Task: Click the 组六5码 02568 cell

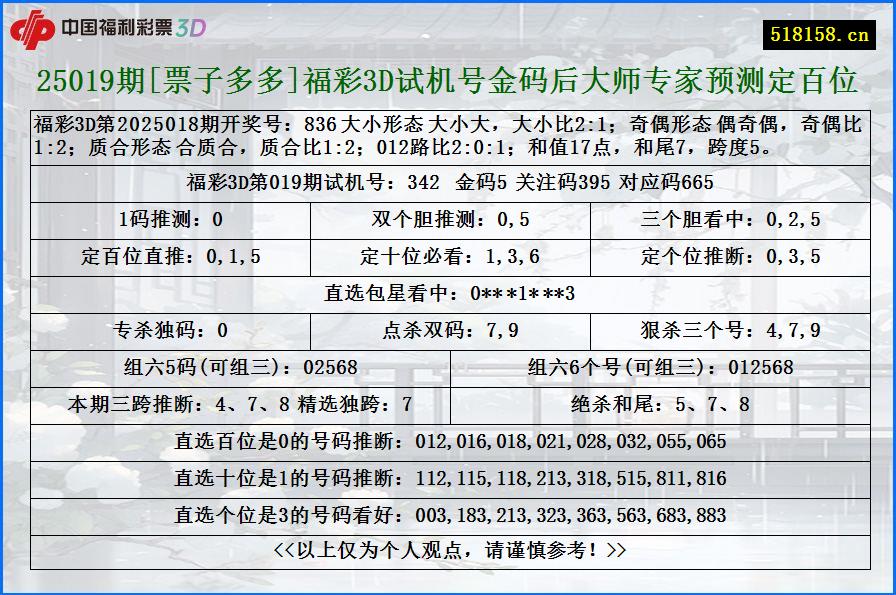Action: click(243, 367)
